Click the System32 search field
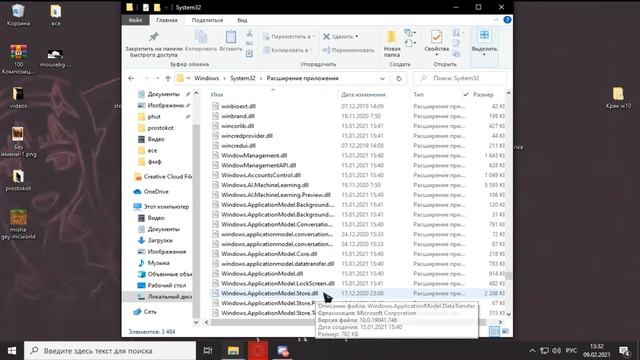640x360 pixels. pyautogui.click(x=460, y=78)
